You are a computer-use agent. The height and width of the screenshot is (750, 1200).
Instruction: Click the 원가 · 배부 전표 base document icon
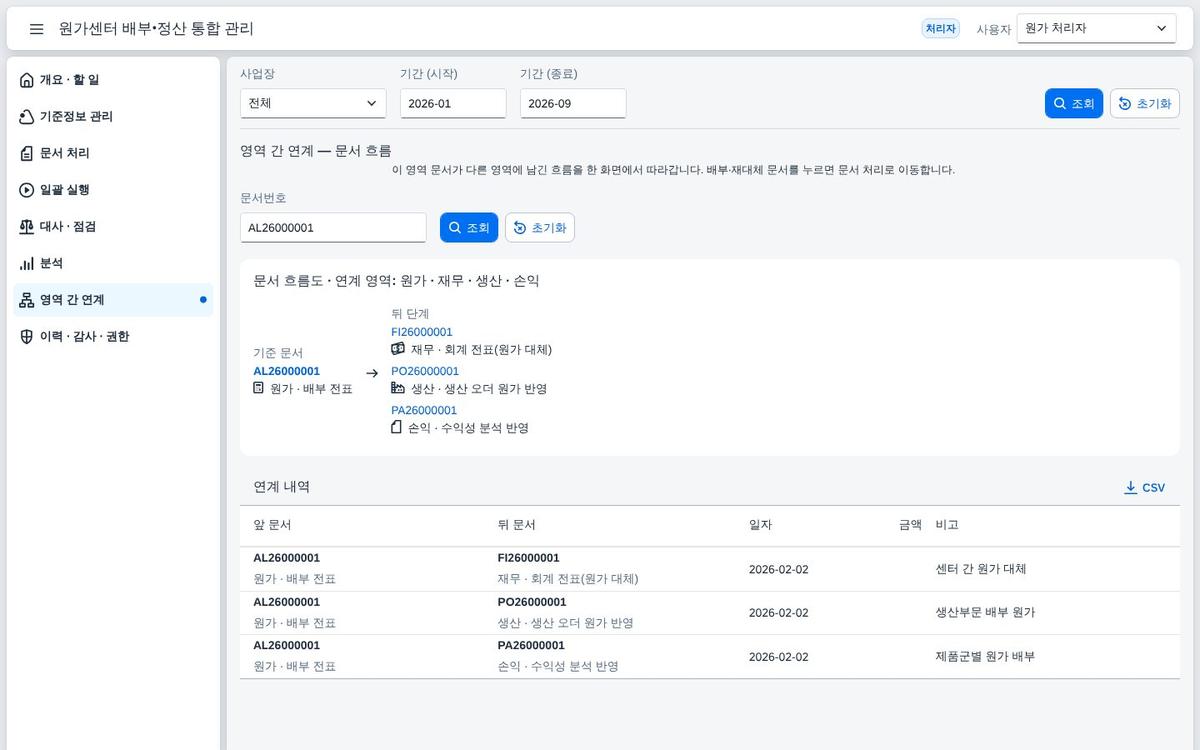click(x=259, y=388)
